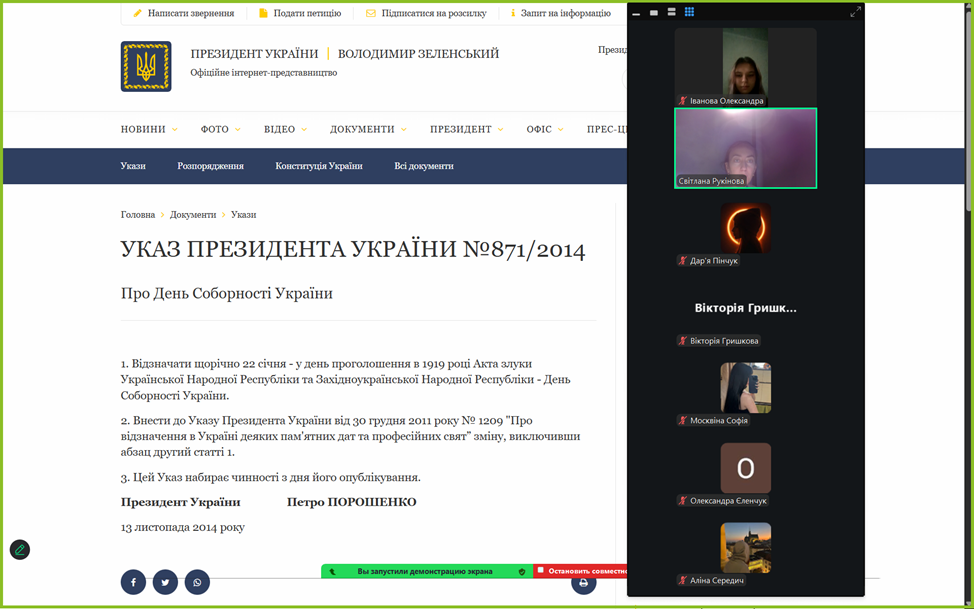Click the print page icon
Viewport: 974px width, 609px height.
(583, 582)
